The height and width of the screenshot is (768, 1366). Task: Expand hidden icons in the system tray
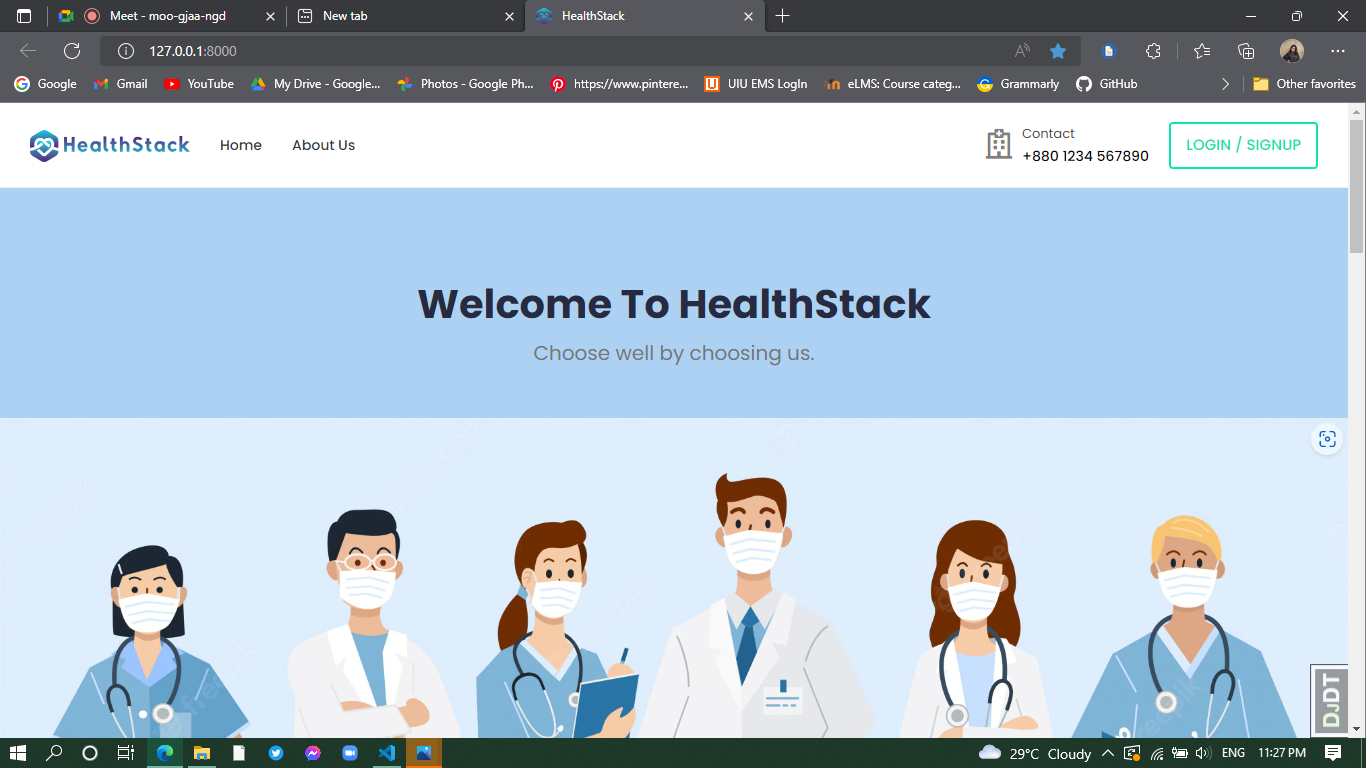pyautogui.click(x=1108, y=753)
